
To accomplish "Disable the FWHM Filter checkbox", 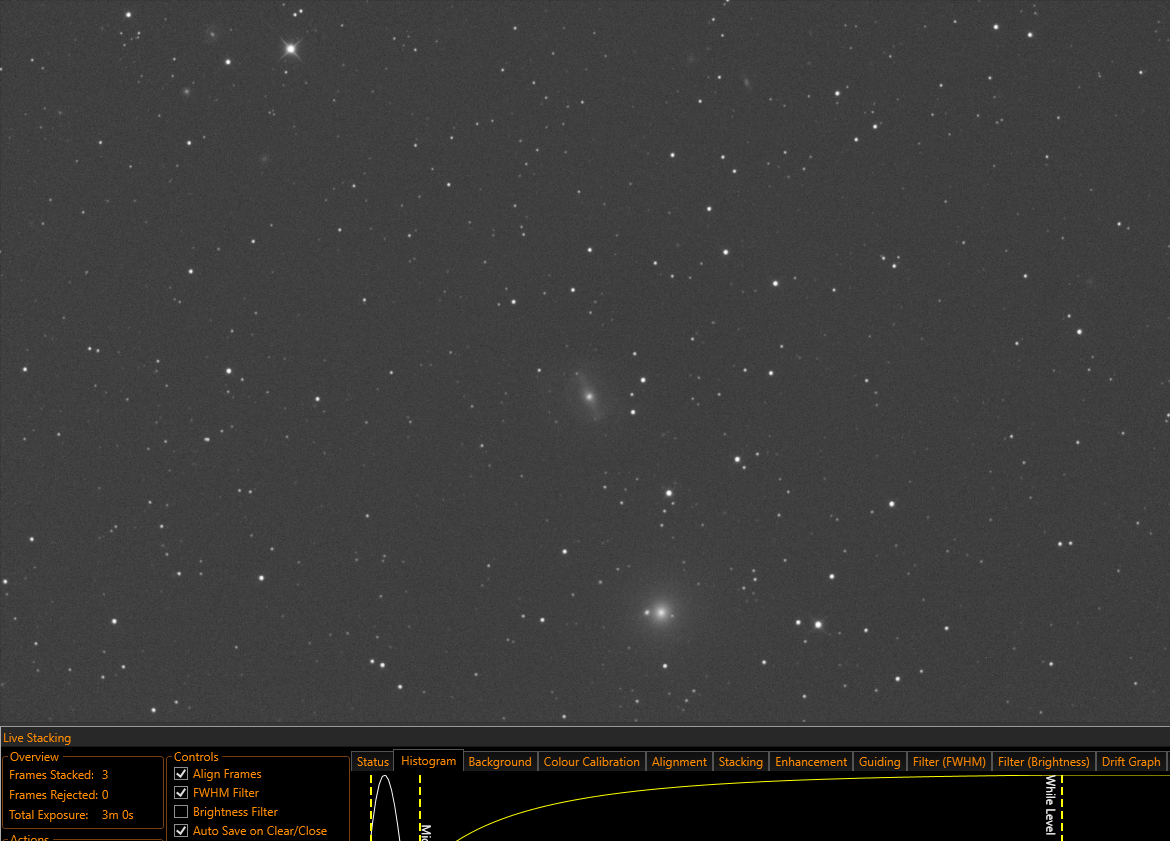I will [x=181, y=792].
